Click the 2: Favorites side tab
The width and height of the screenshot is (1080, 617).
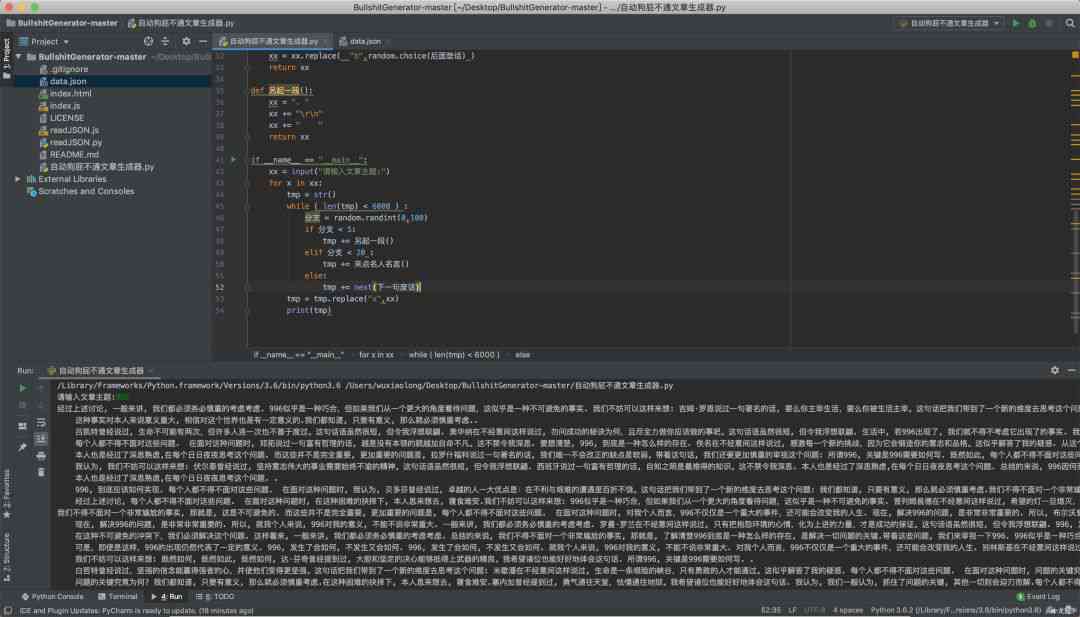[7, 493]
